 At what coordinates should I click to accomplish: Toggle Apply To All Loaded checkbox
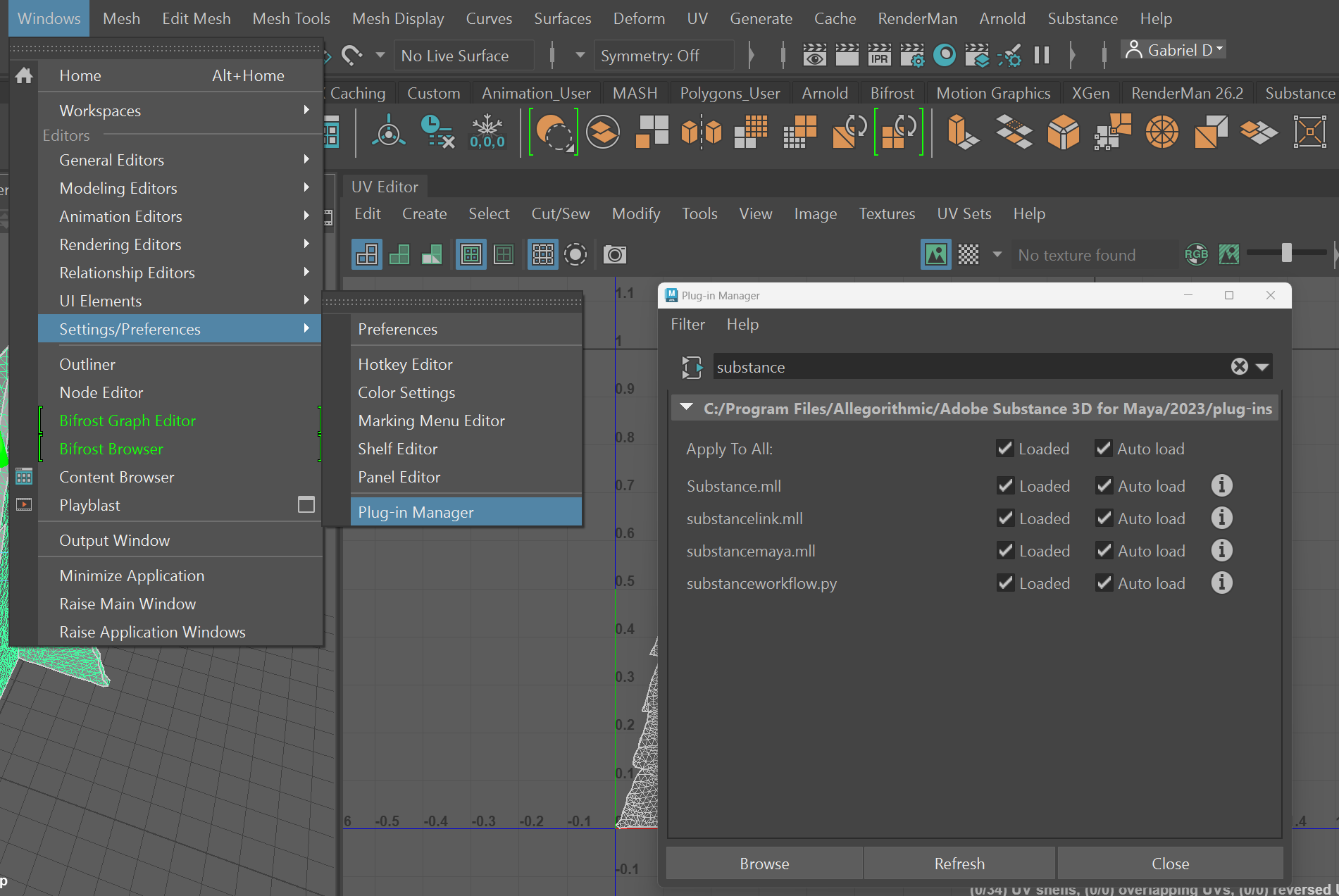[1004, 448]
